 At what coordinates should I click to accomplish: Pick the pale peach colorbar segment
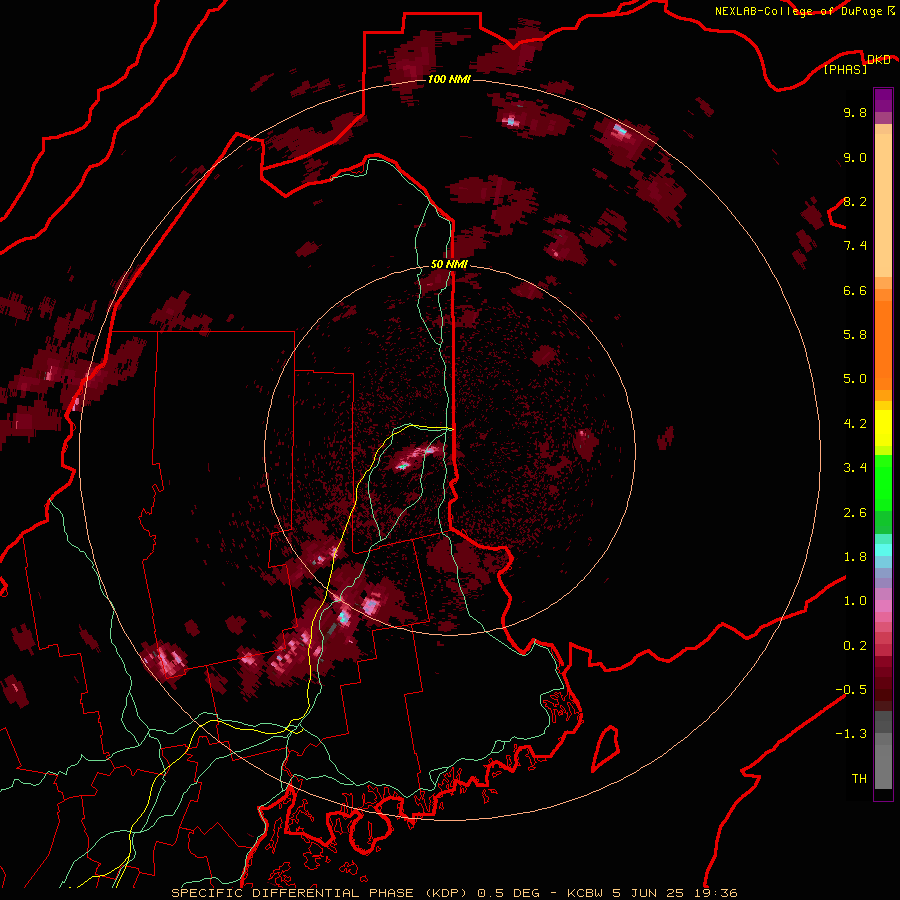coord(883,205)
